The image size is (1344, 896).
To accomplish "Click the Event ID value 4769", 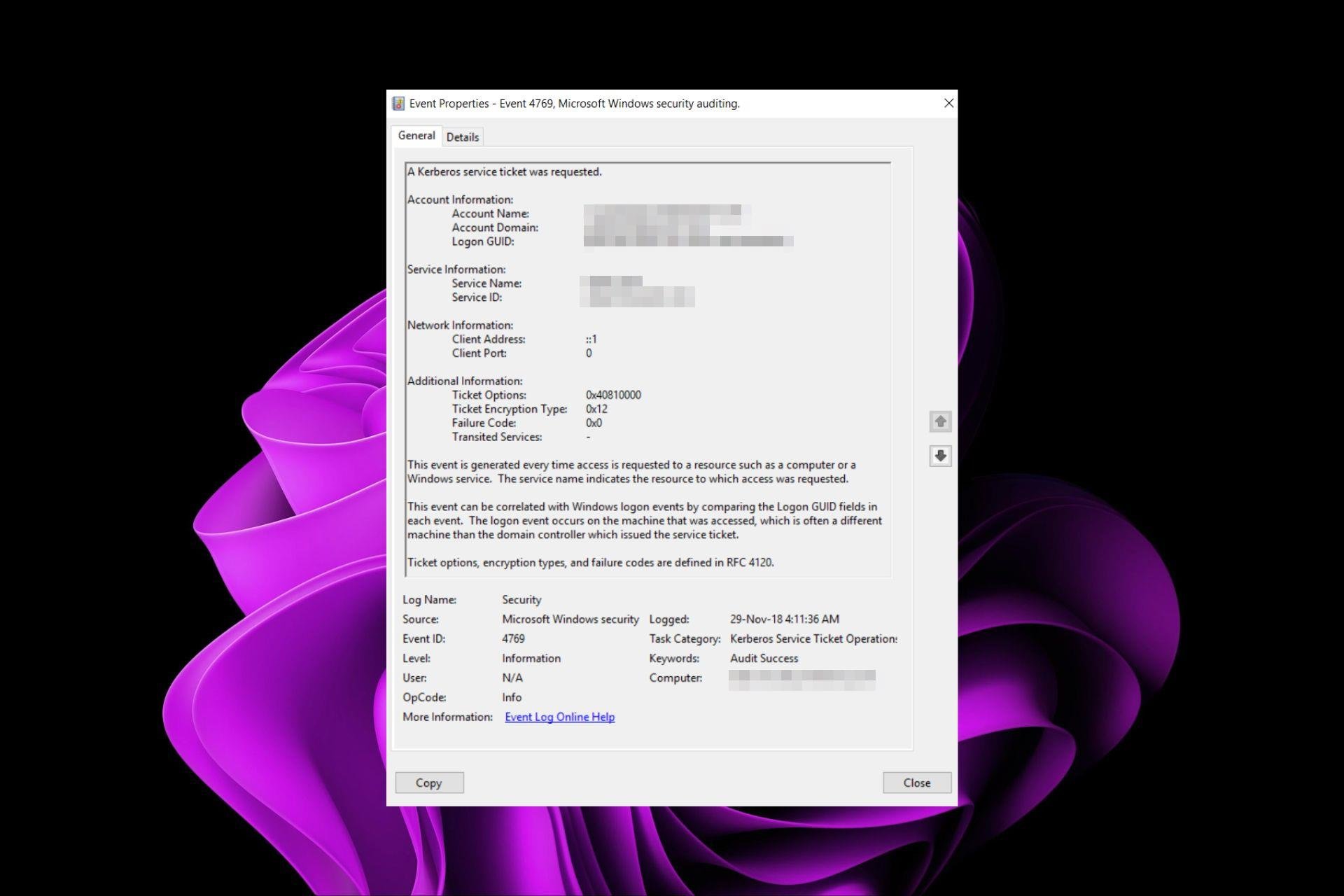I will click(x=513, y=638).
